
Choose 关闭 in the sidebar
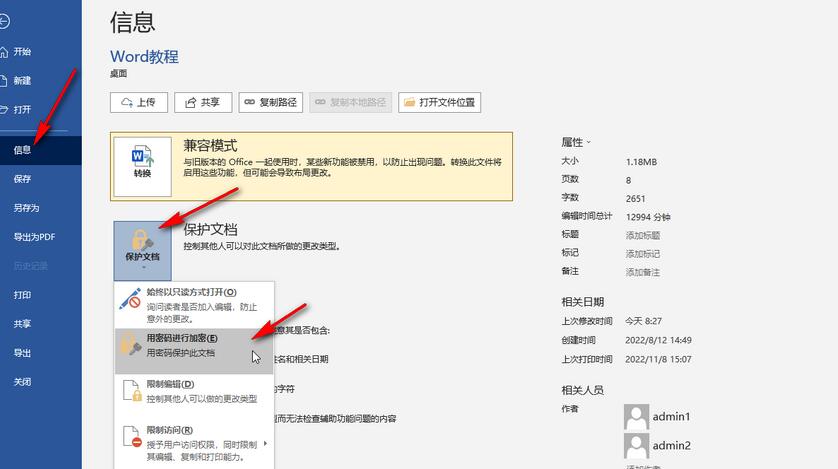(x=22, y=382)
